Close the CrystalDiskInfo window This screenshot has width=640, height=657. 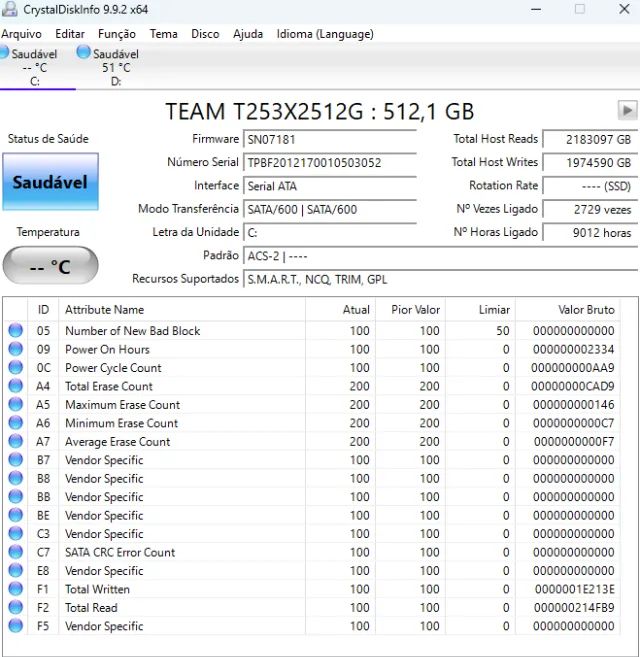[624, 9]
